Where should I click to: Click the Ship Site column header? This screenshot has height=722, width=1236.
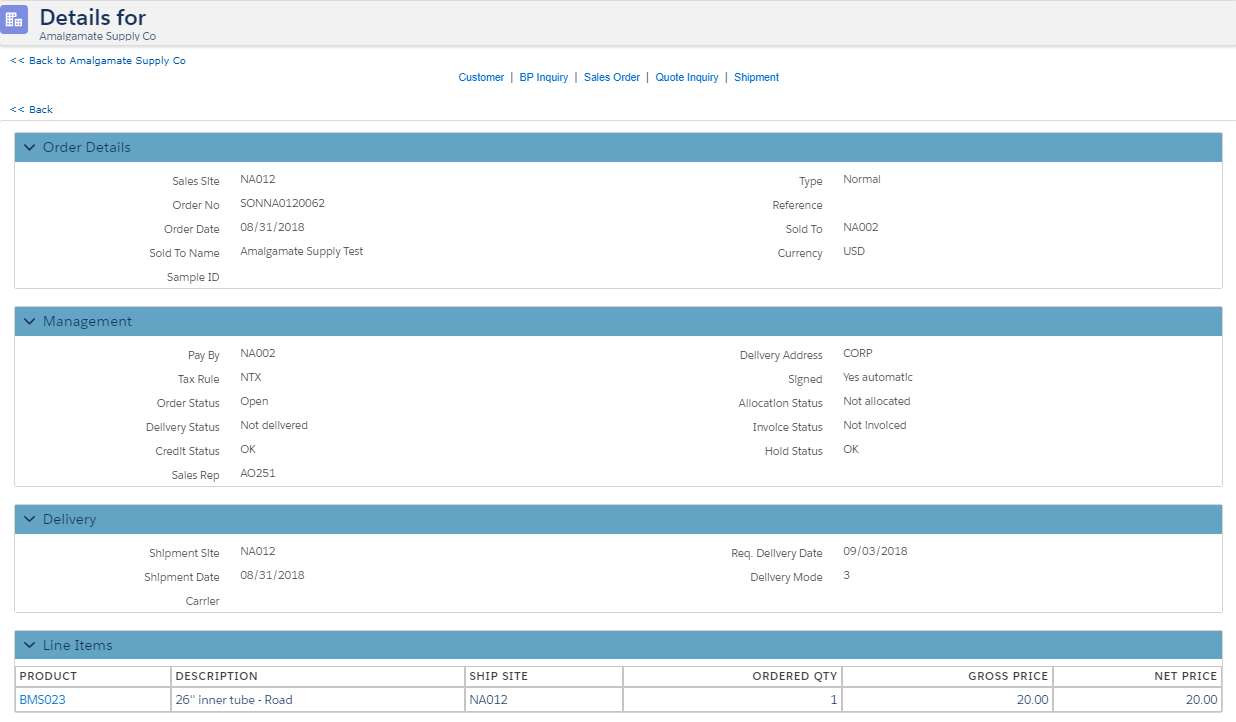498,676
